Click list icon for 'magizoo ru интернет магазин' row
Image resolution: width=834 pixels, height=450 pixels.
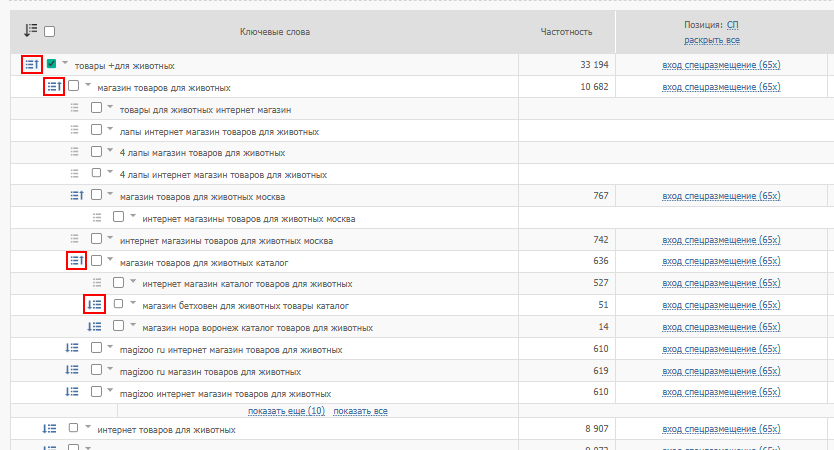click(73, 349)
